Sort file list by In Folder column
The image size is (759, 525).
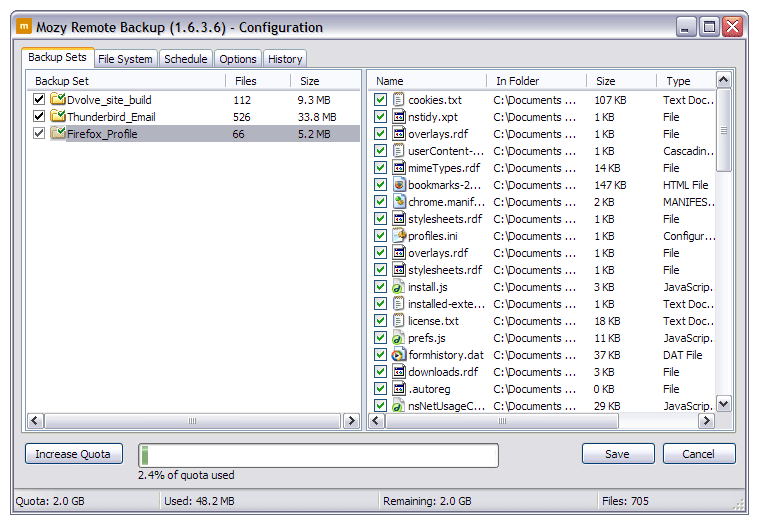point(537,81)
